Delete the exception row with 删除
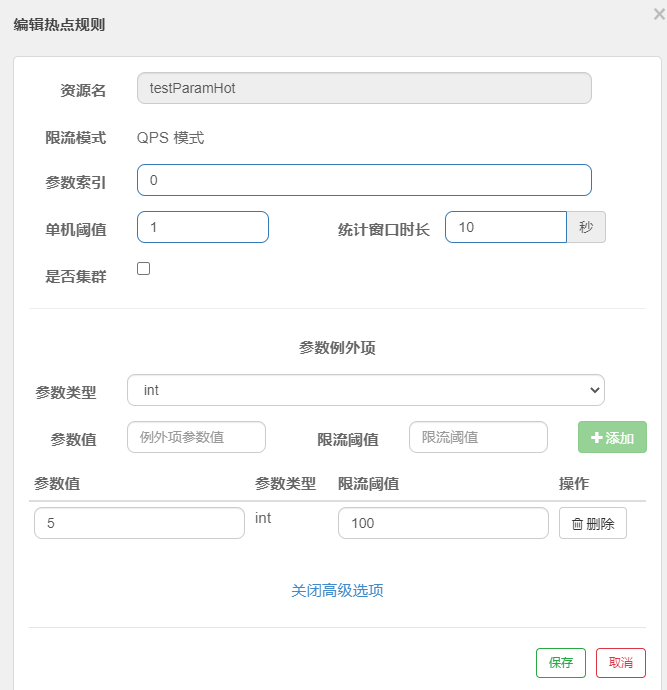 click(x=593, y=523)
